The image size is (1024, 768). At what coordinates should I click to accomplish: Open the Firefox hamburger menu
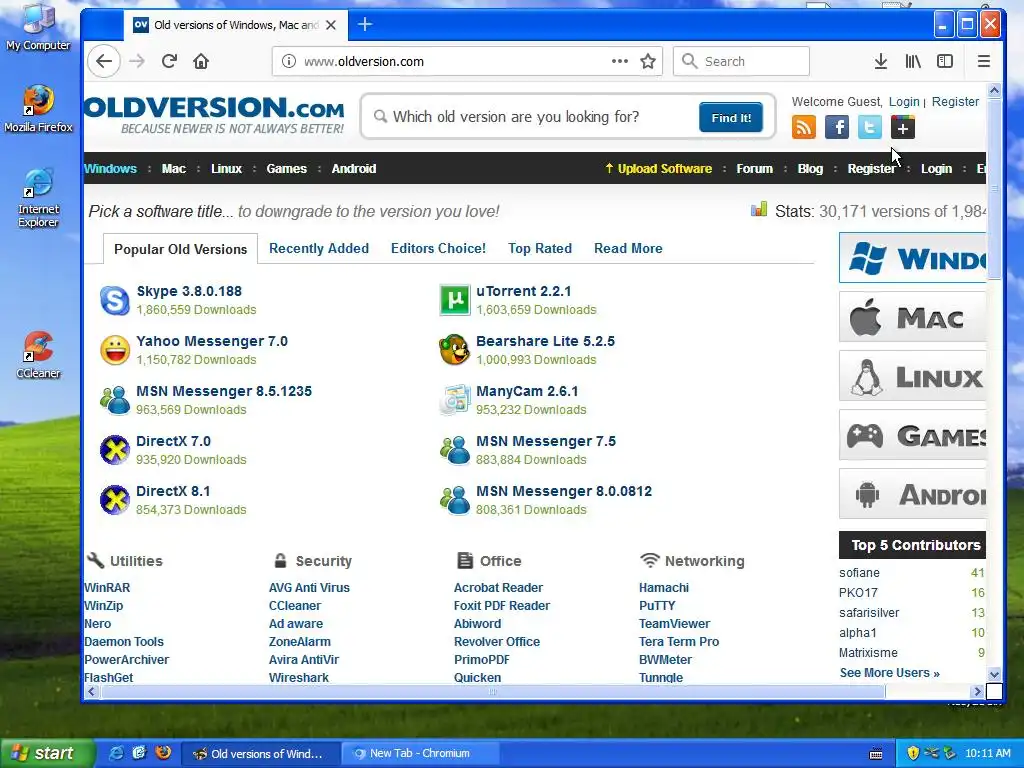(984, 61)
